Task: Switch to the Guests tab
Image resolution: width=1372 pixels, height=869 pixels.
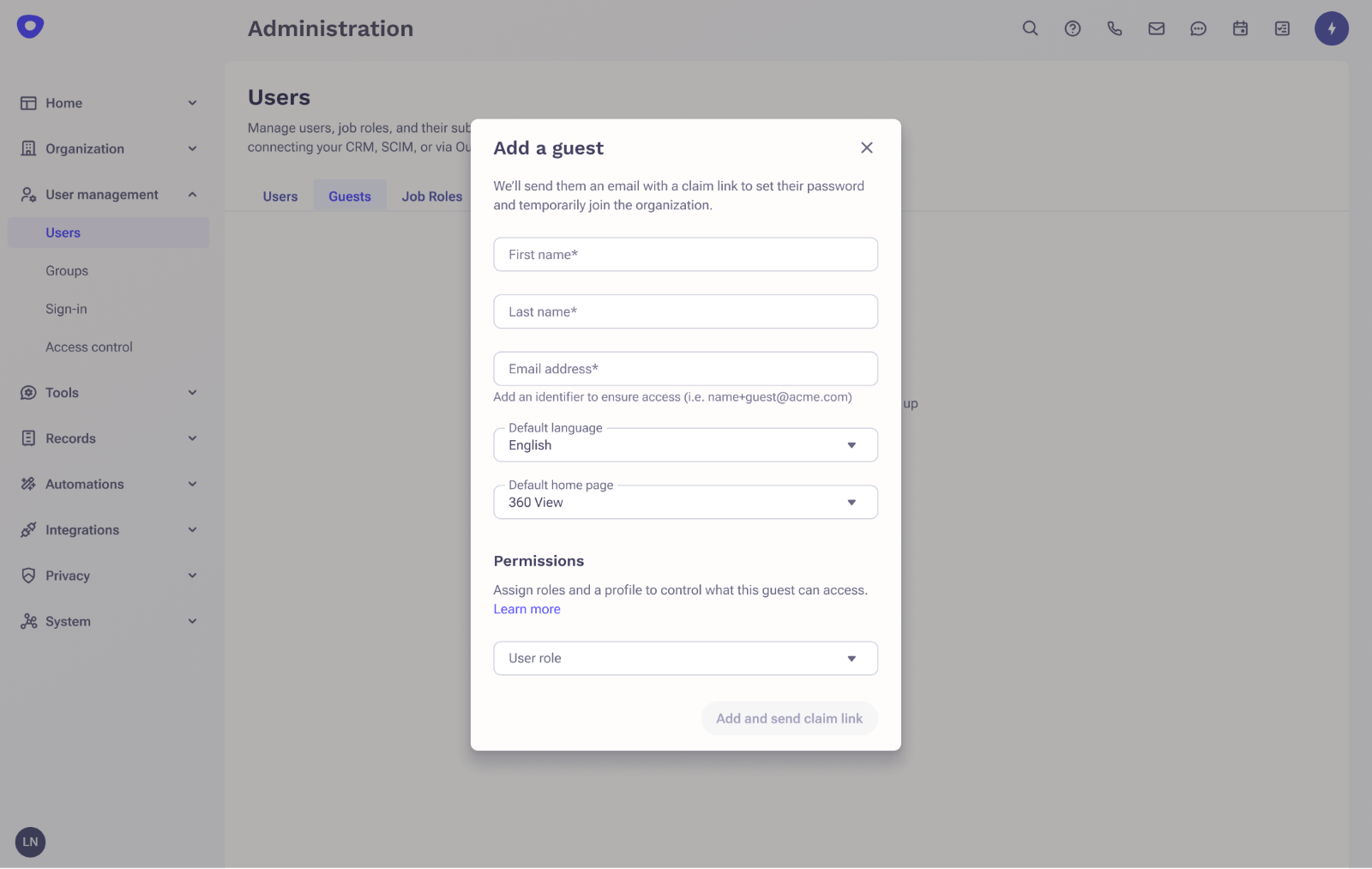Action: coord(349,196)
